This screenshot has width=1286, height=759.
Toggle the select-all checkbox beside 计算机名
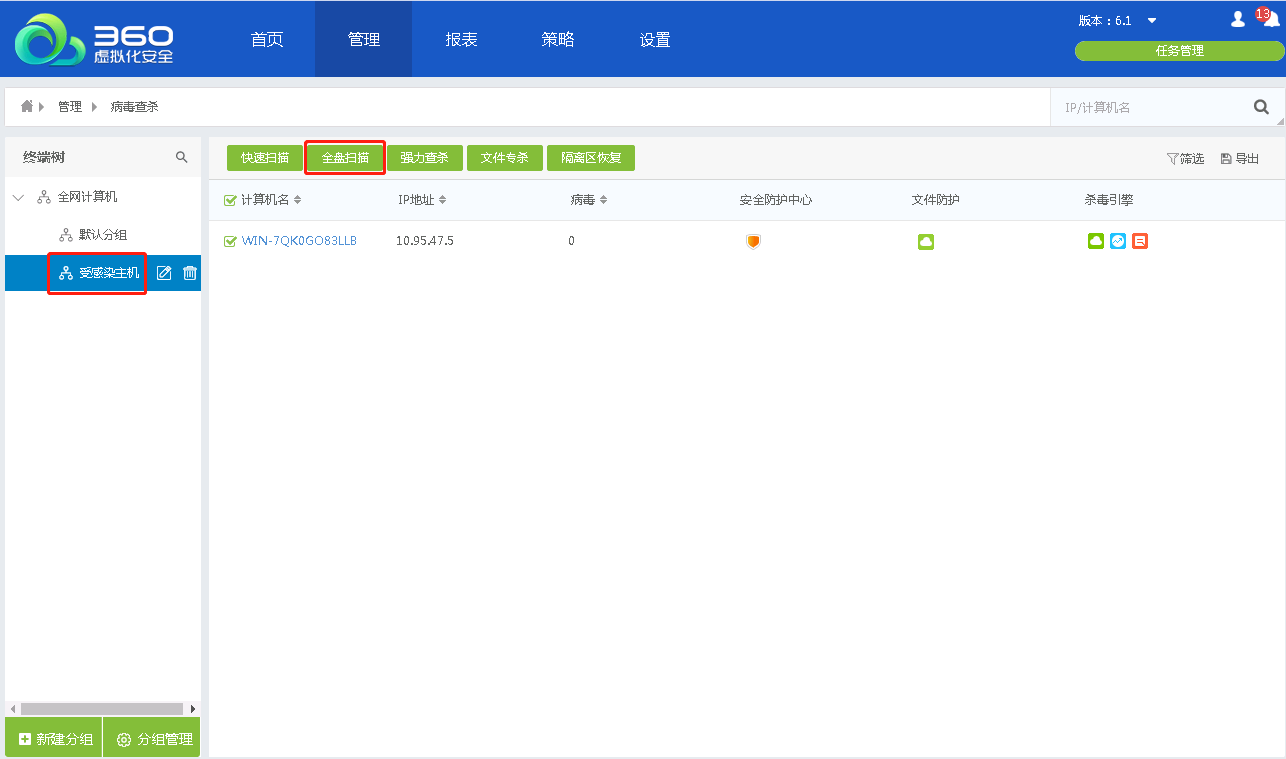point(230,200)
